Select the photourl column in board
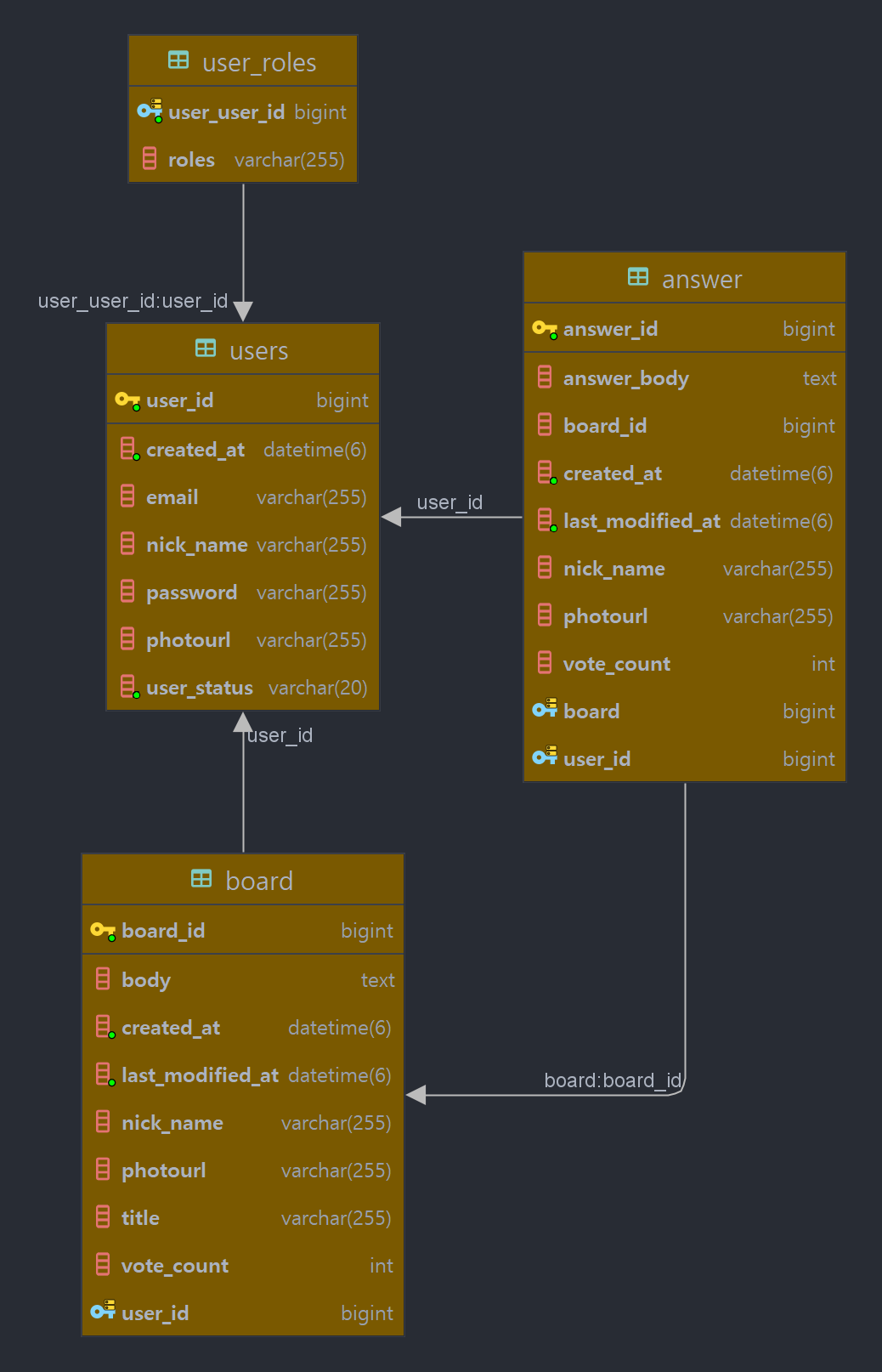This screenshot has width=882, height=1372. click(163, 1171)
